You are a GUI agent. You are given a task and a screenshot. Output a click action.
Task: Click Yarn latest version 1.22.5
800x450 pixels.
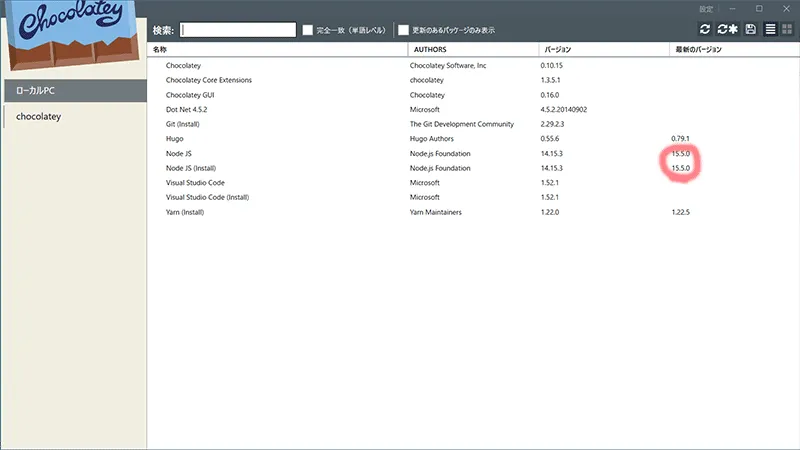pyautogui.click(x=681, y=212)
